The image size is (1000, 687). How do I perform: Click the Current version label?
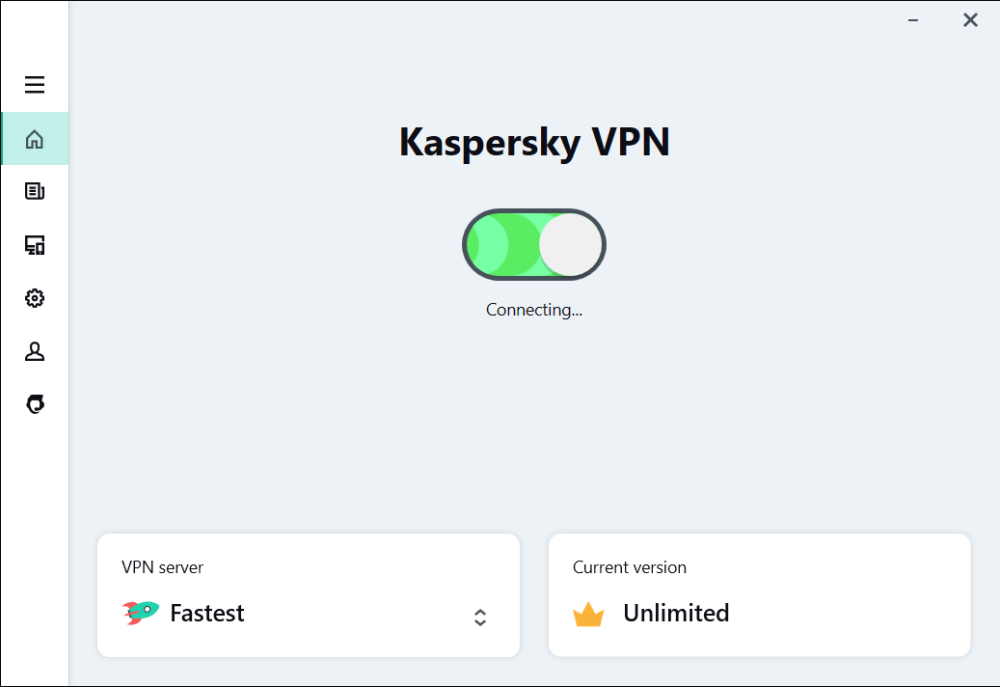[x=629, y=567]
